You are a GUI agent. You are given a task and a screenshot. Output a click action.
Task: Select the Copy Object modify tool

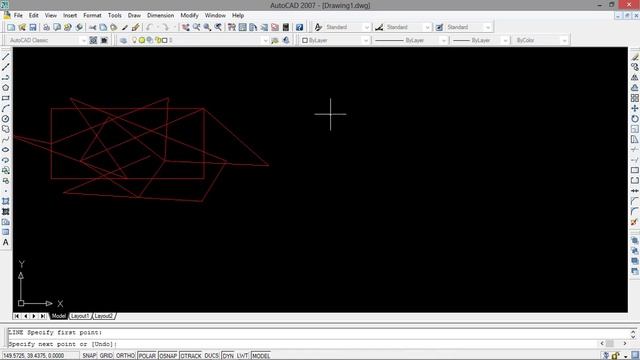634,67
